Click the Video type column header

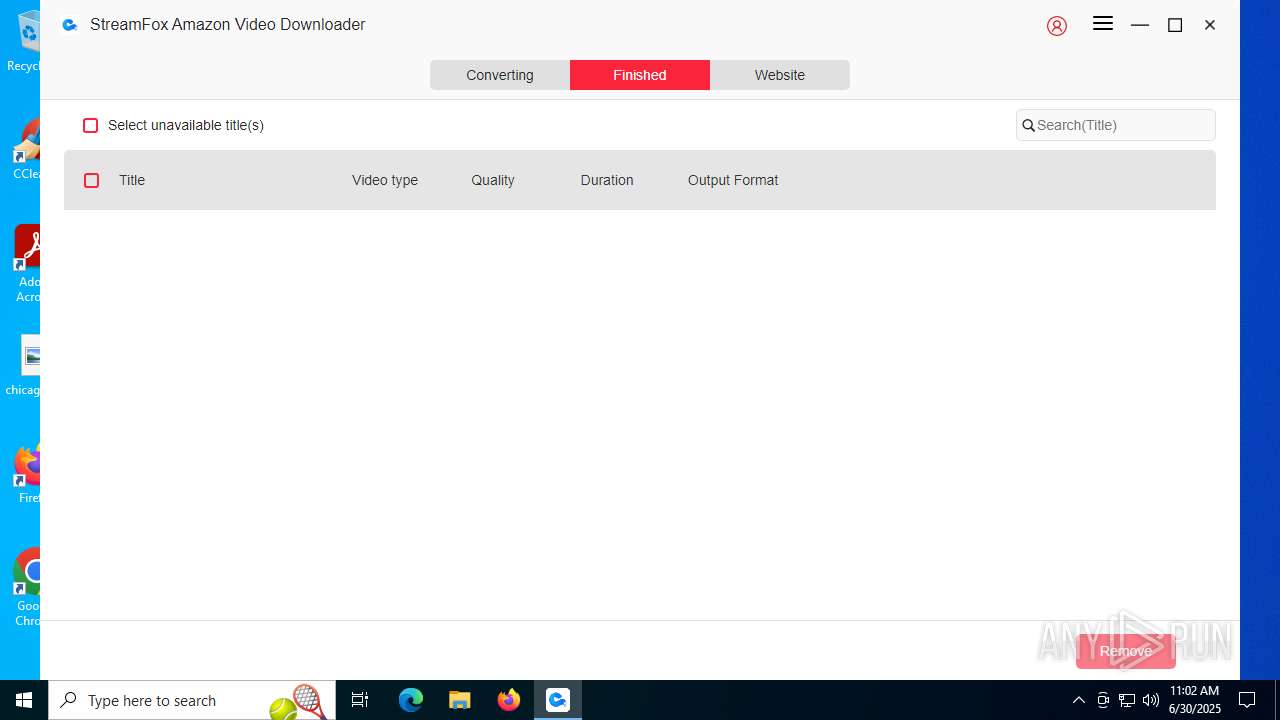[385, 180]
